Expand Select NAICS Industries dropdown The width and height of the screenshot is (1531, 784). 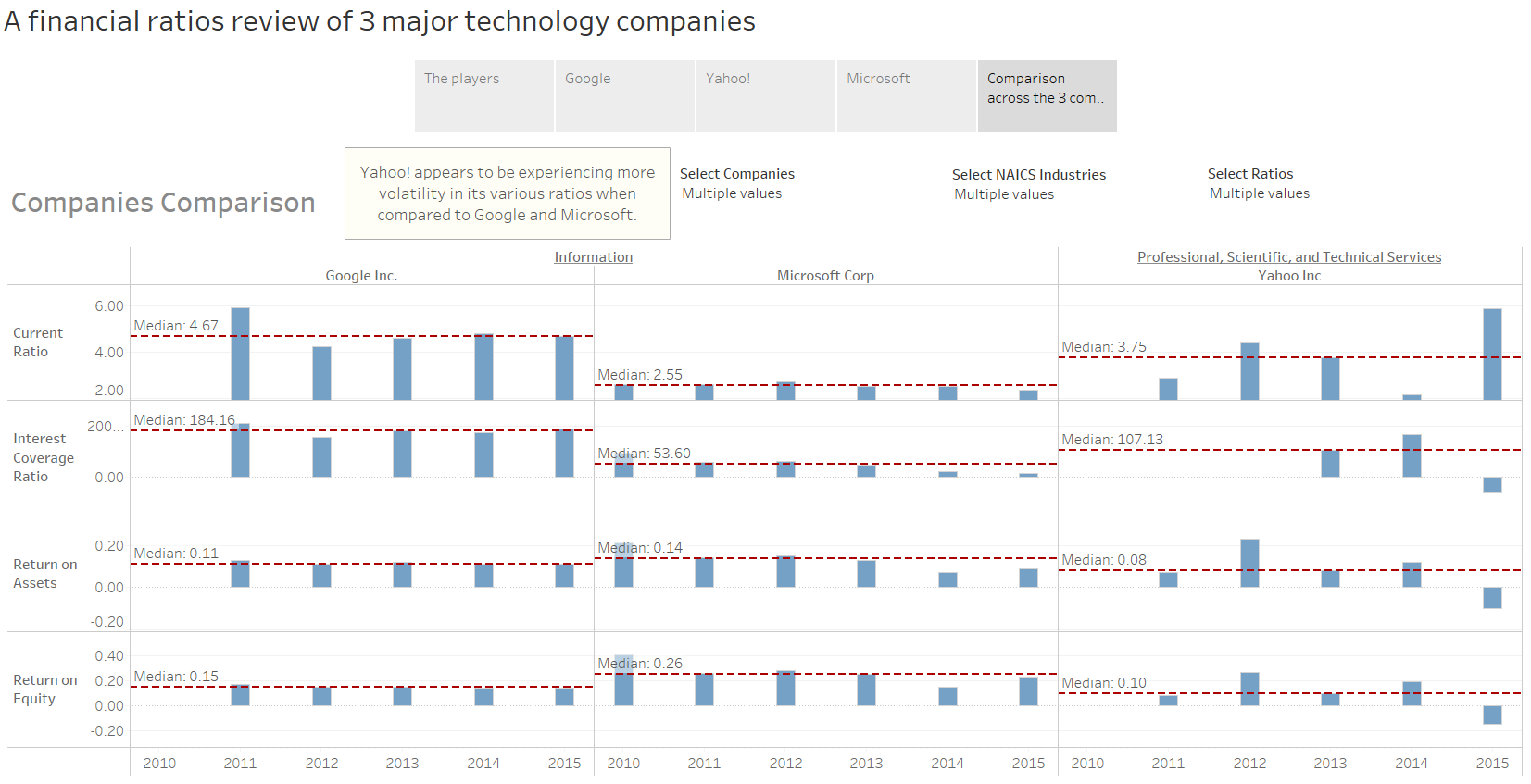[1004, 194]
